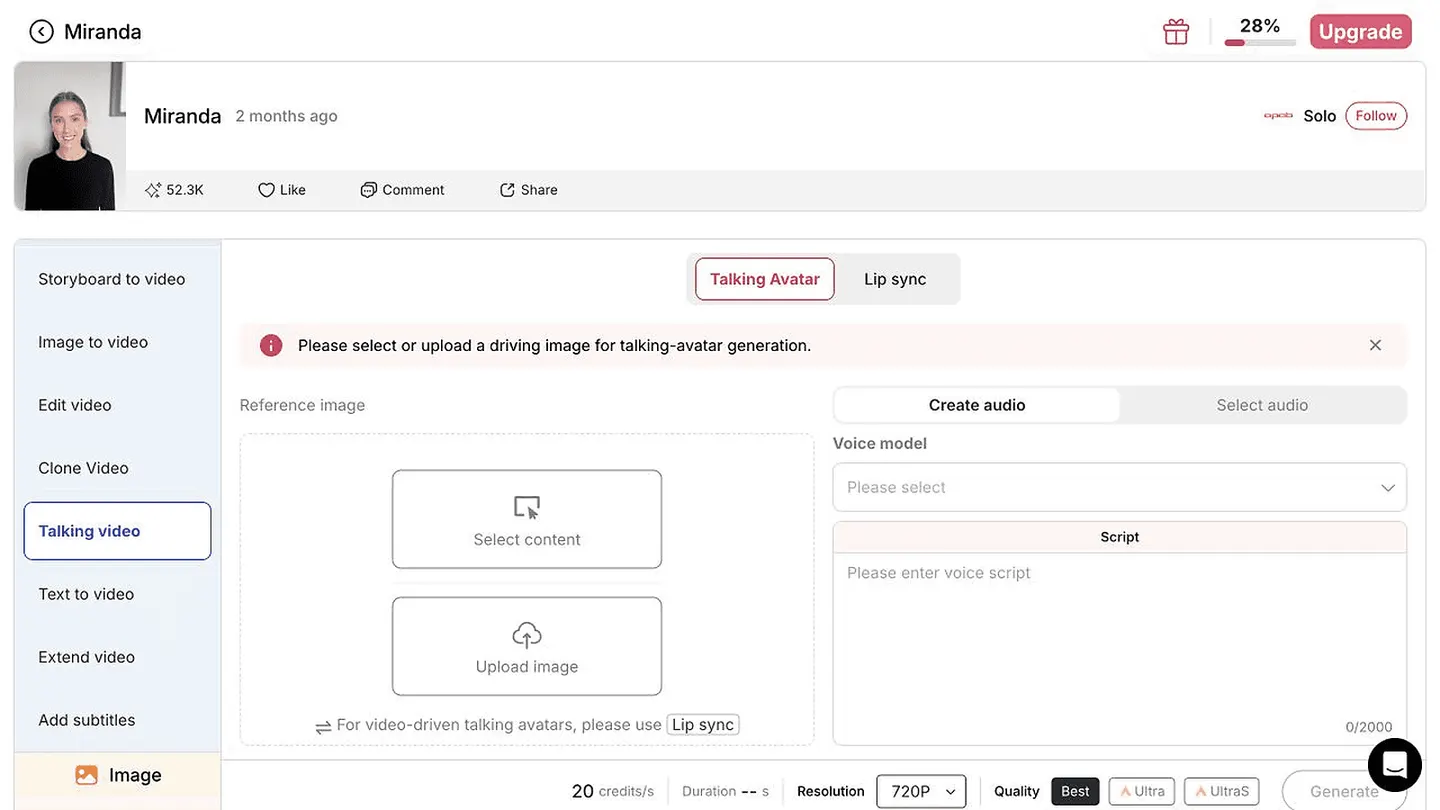Open Text to video in sidebar
The width and height of the screenshot is (1440, 810).
tap(117, 594)
